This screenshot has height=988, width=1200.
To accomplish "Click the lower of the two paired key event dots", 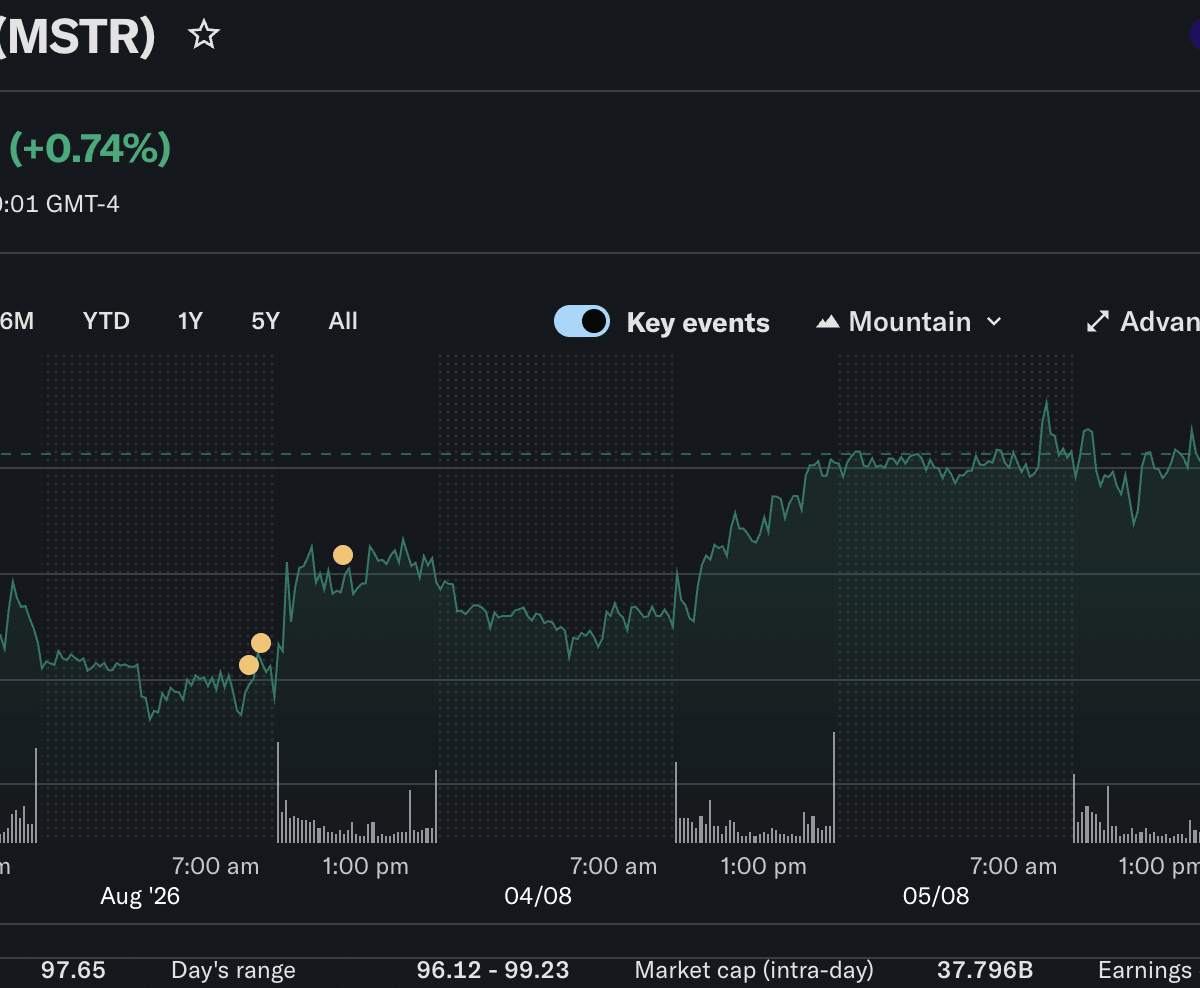I will [x=249, y=665].
